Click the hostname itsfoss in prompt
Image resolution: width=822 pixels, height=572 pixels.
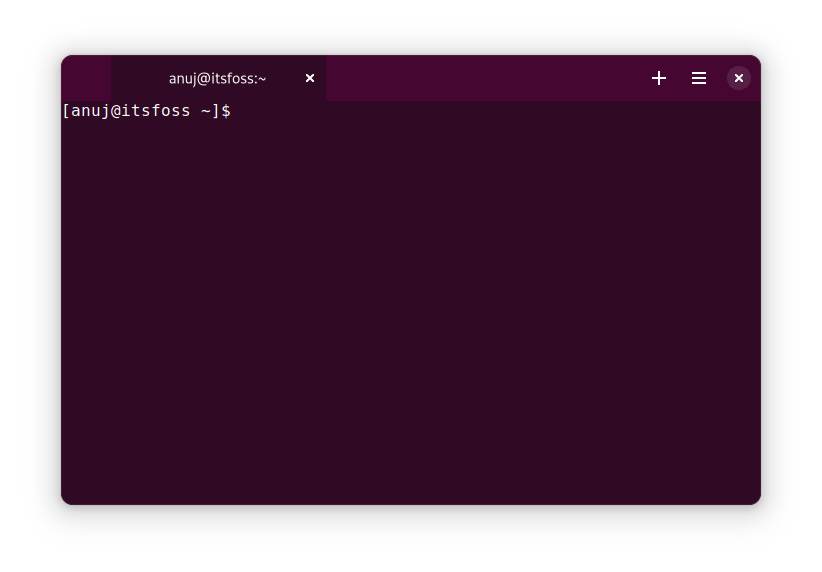coord(155,111)
